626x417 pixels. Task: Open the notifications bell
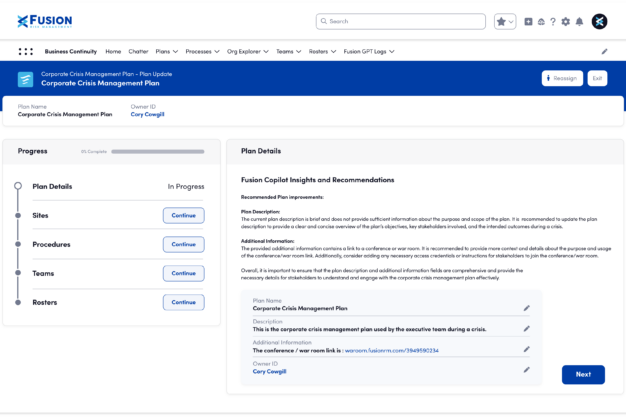[x=579, y=22]
